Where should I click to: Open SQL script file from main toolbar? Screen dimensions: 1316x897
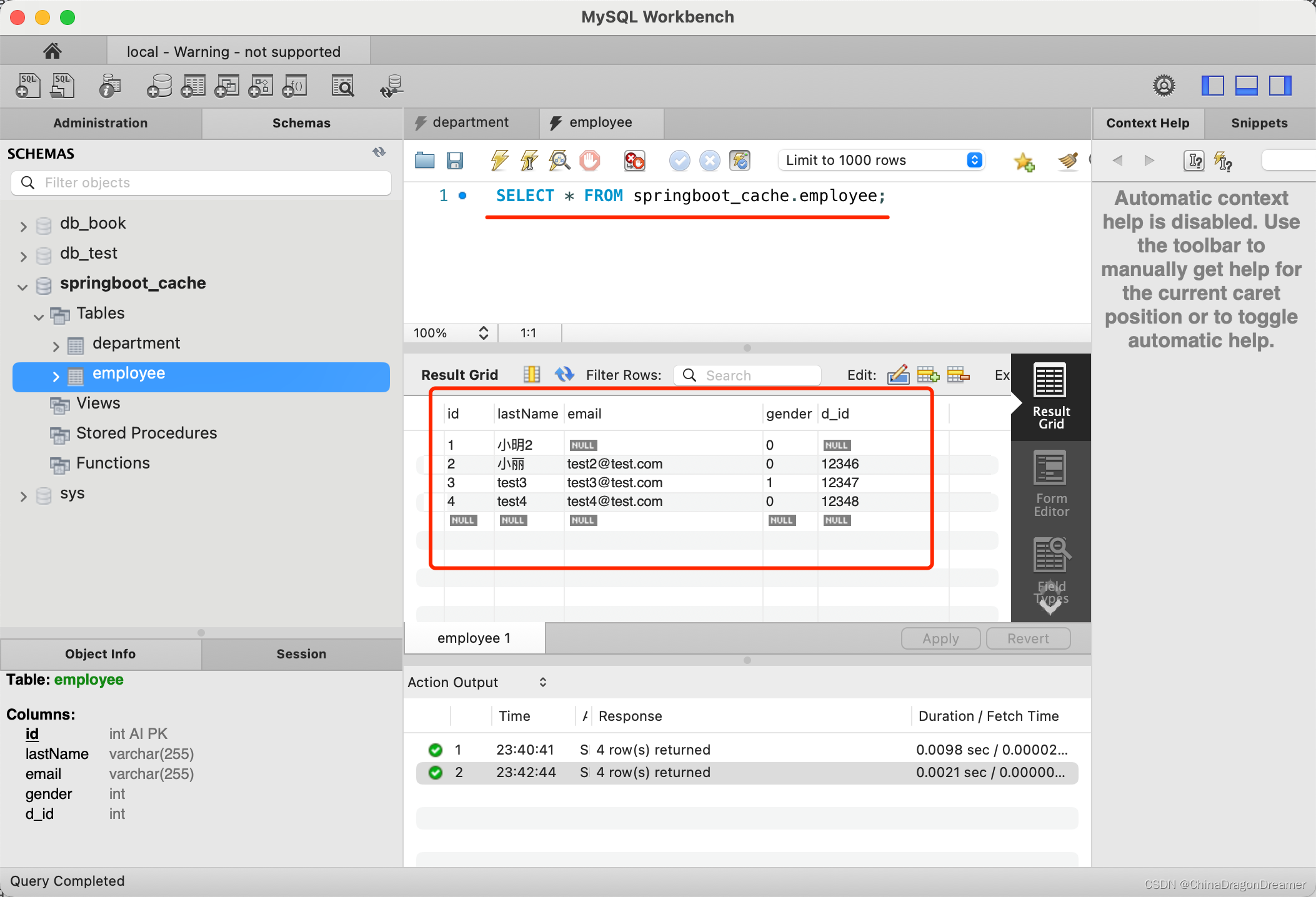tap(62, 86)
